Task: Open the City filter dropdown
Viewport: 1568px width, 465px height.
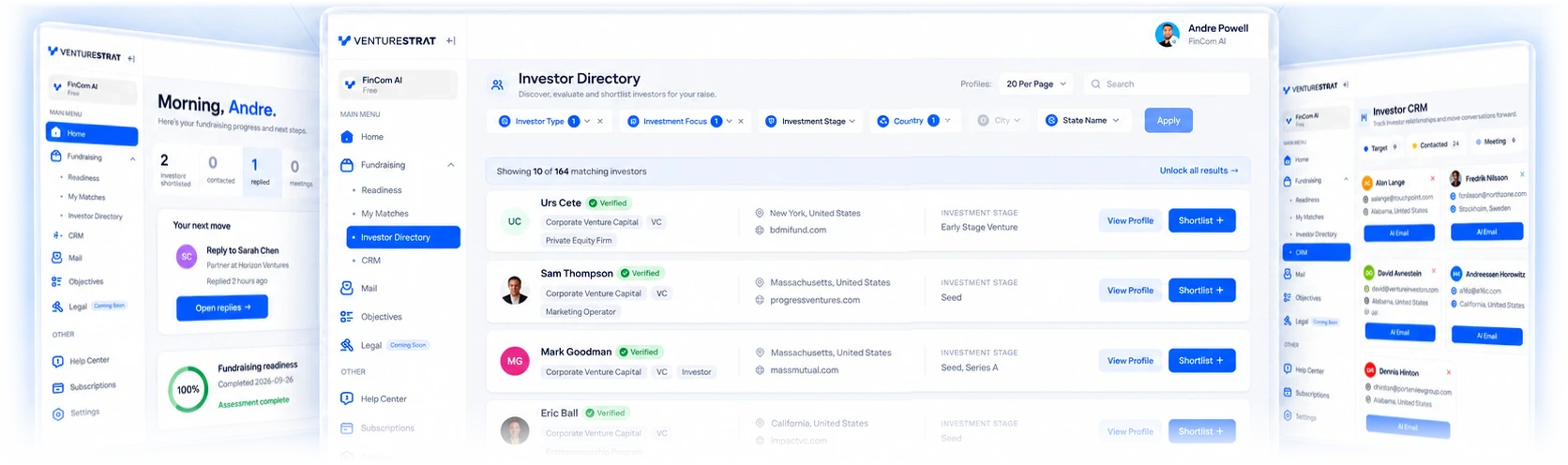Action: click(x=999, y=120)
